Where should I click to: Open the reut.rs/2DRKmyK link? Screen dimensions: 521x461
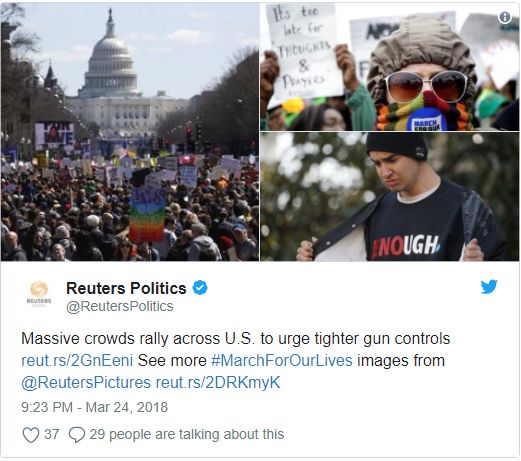[218, 382]
